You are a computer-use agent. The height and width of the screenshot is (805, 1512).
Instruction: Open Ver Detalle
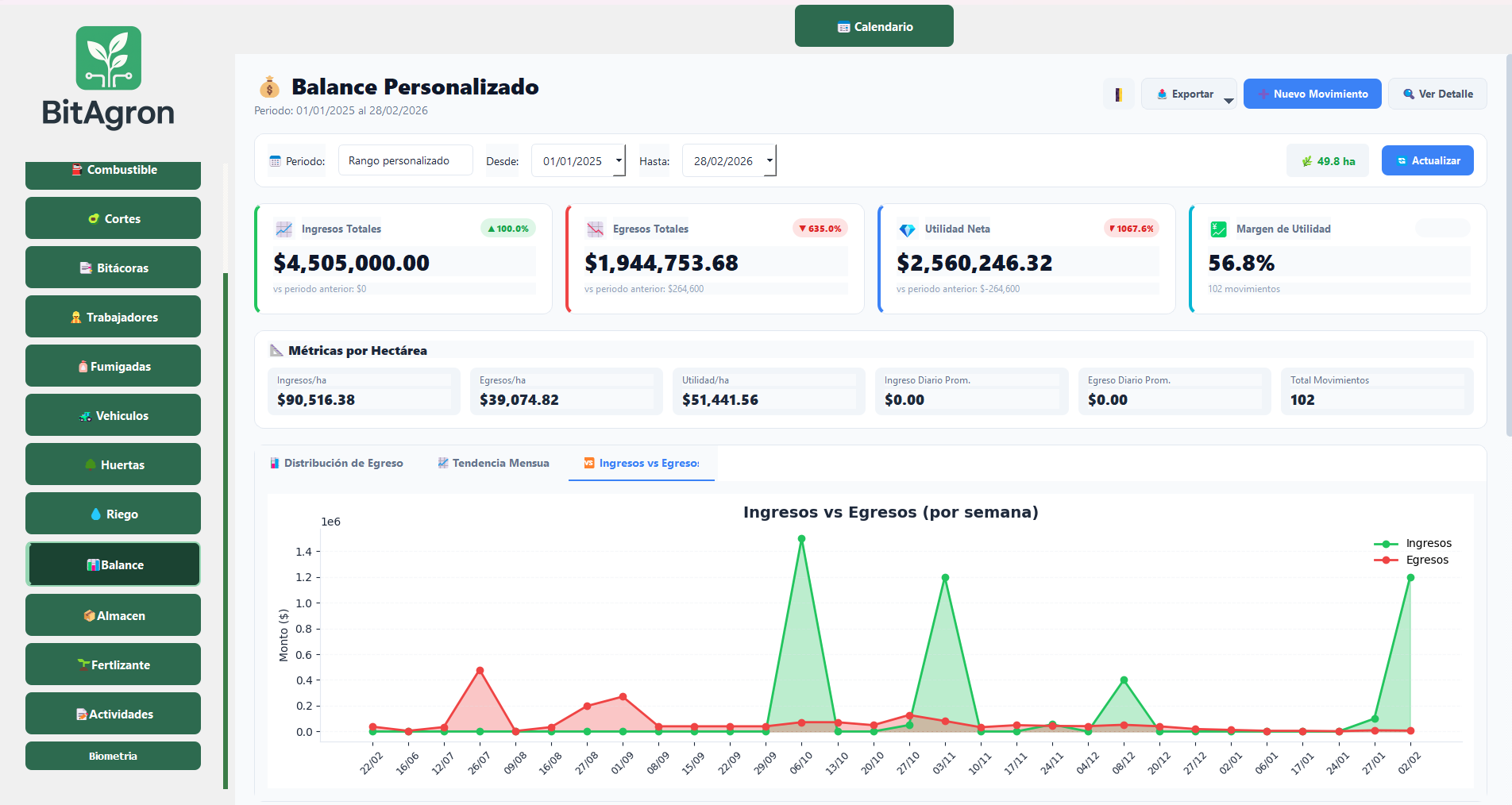1437,94
